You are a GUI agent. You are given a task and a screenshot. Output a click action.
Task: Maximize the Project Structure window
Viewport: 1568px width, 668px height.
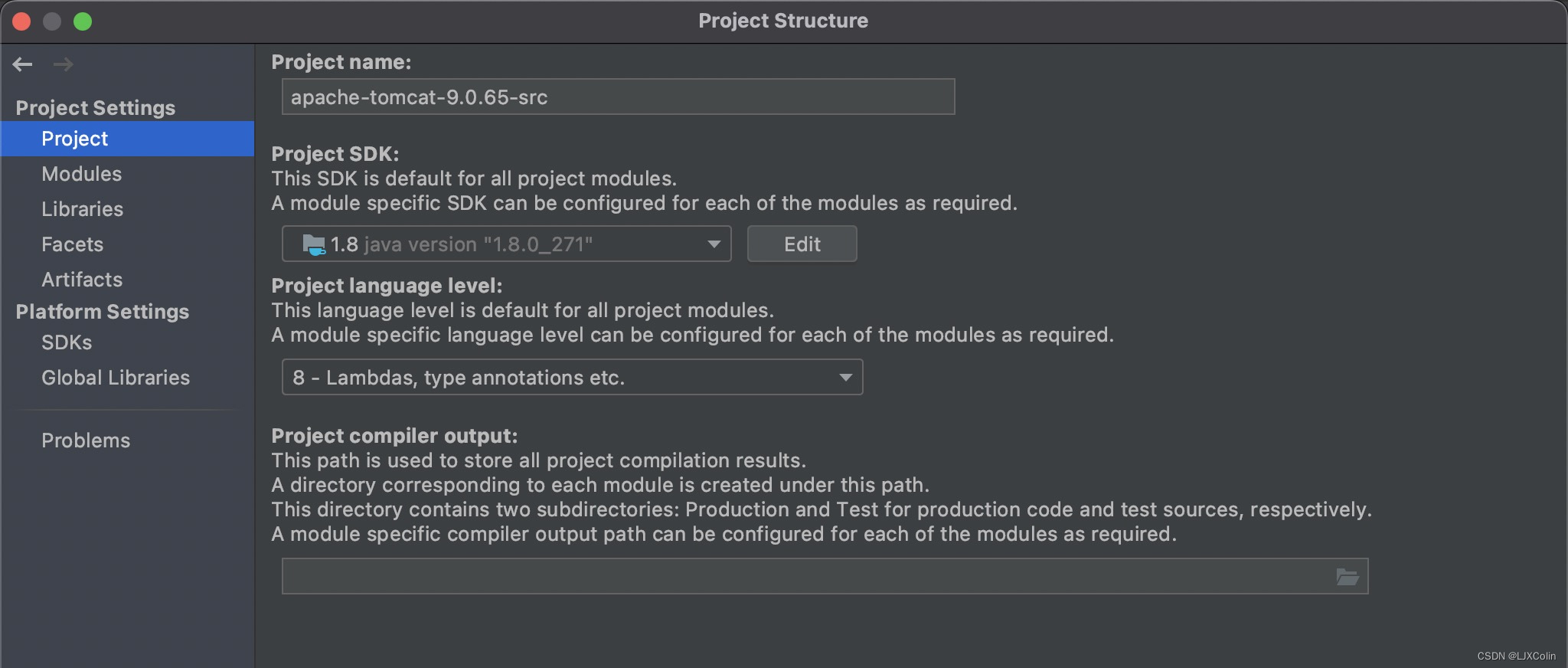(x=83, y=21)
